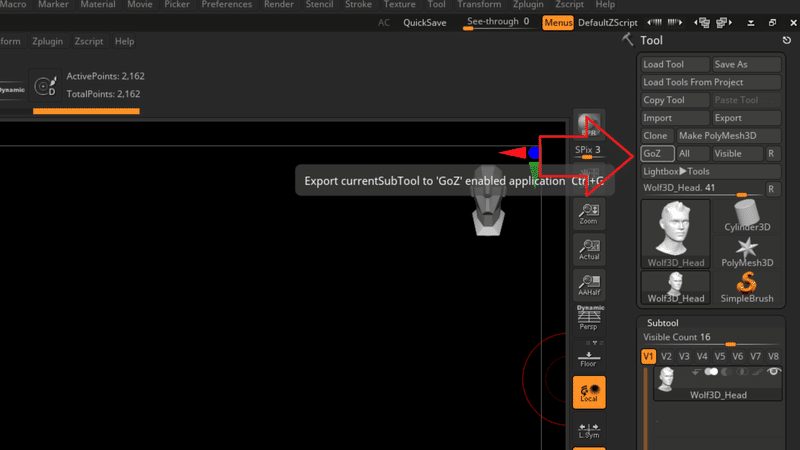Select V1 visibility set
This screenshot has width=800, height=450.
[648, 356]
